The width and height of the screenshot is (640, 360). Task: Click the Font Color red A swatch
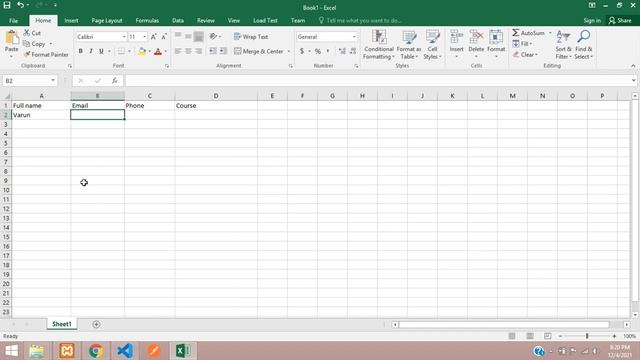[158, 51]
